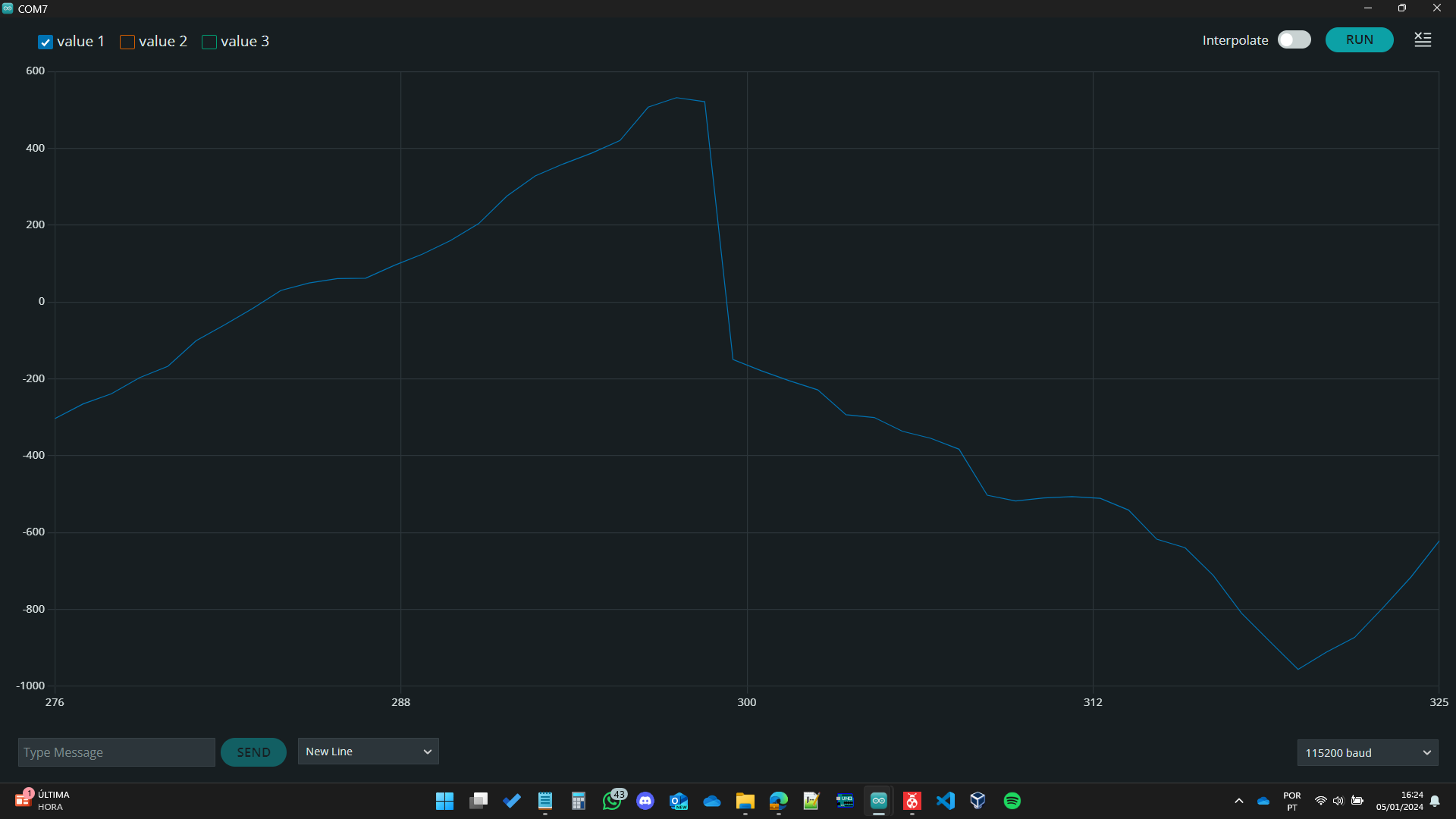Open VirtualBox from the taskbar
This screenshot has width=1456, height=819.
coord(978,801)
